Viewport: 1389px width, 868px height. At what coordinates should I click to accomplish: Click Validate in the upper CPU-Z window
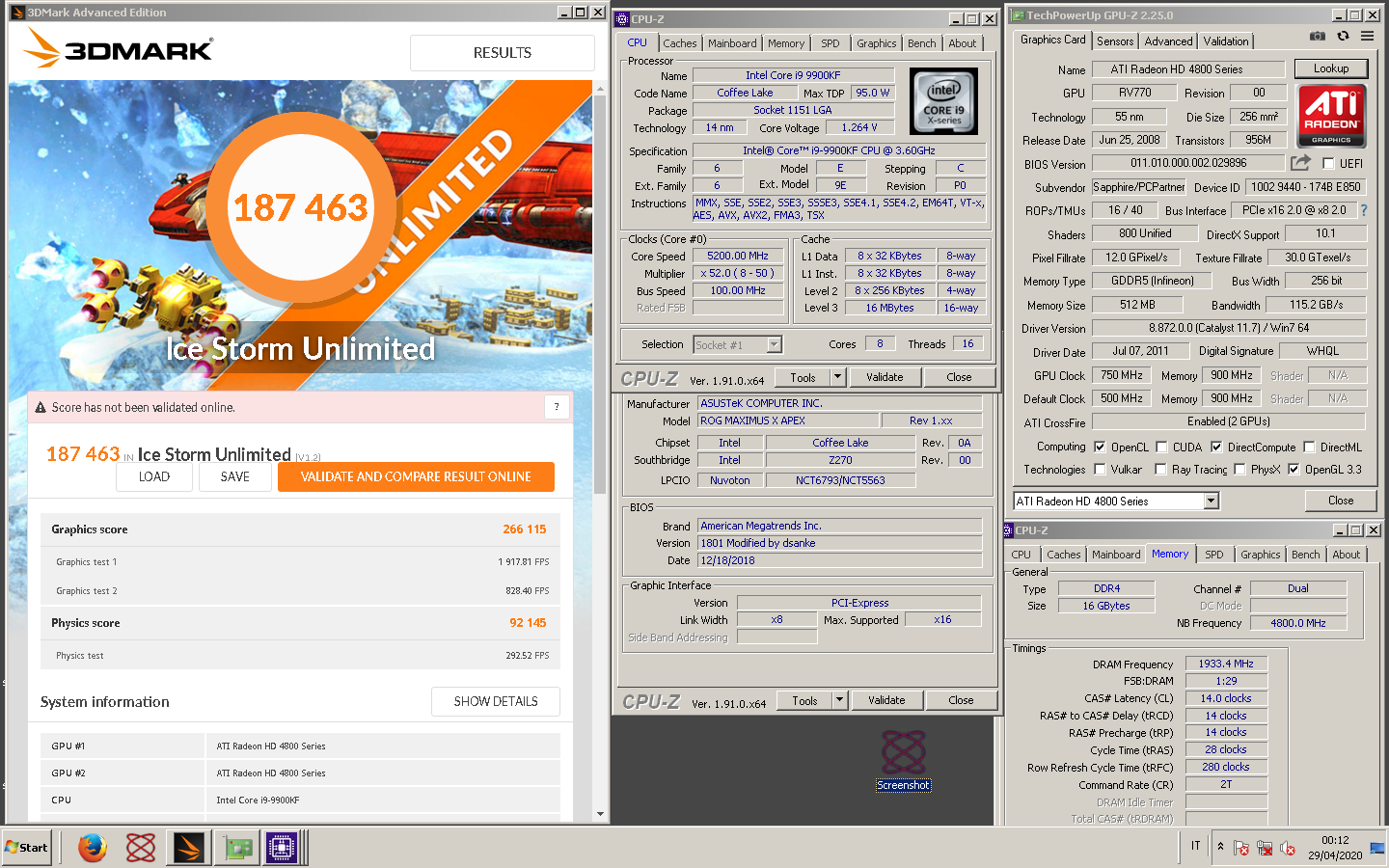[885, 377]
